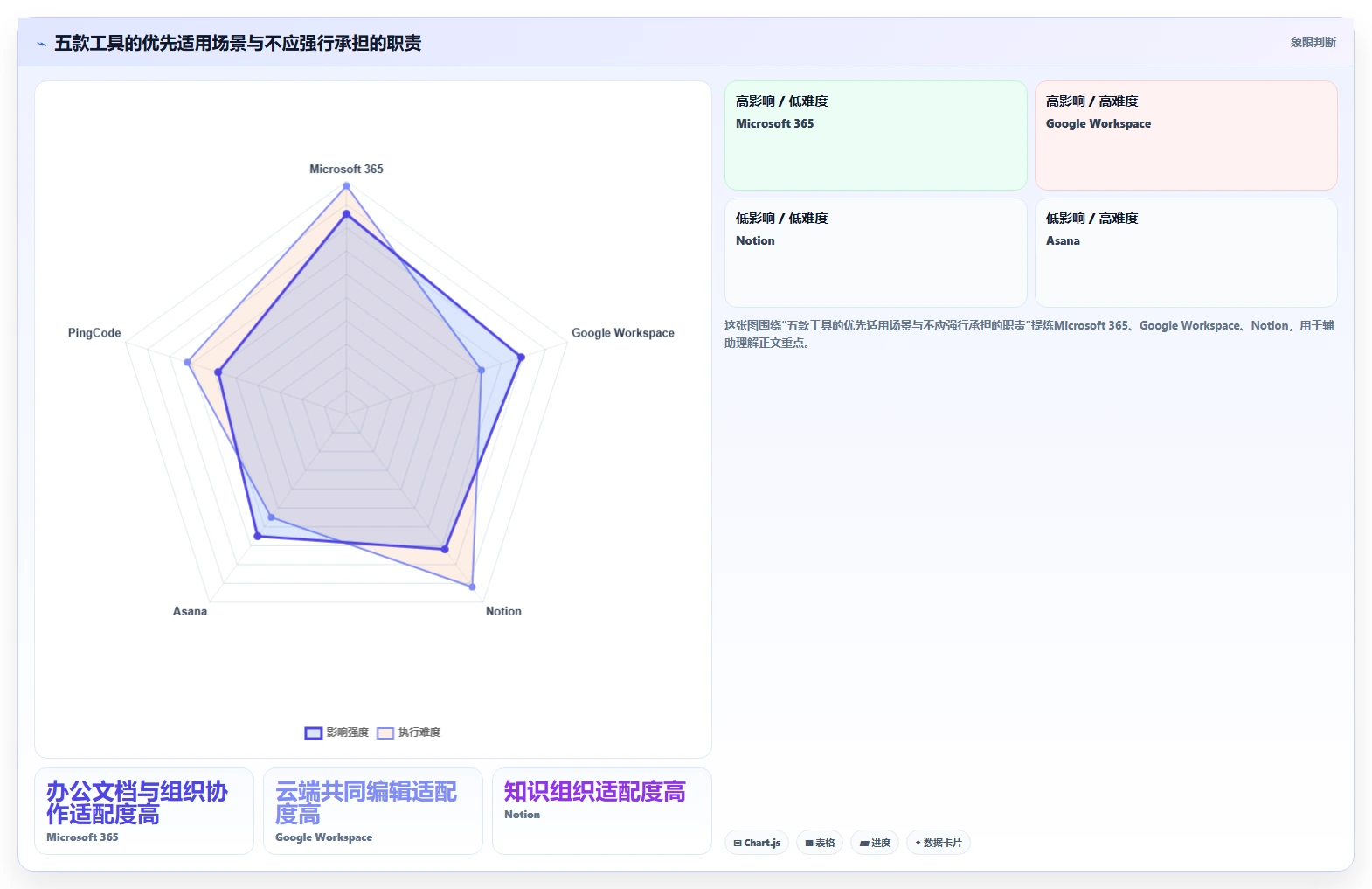The width and height of the screenshot is (1372, 889).
Task: Select the 影响强度 data point on Notion axis
Action: pyautogui.click(x=445, y=549)
